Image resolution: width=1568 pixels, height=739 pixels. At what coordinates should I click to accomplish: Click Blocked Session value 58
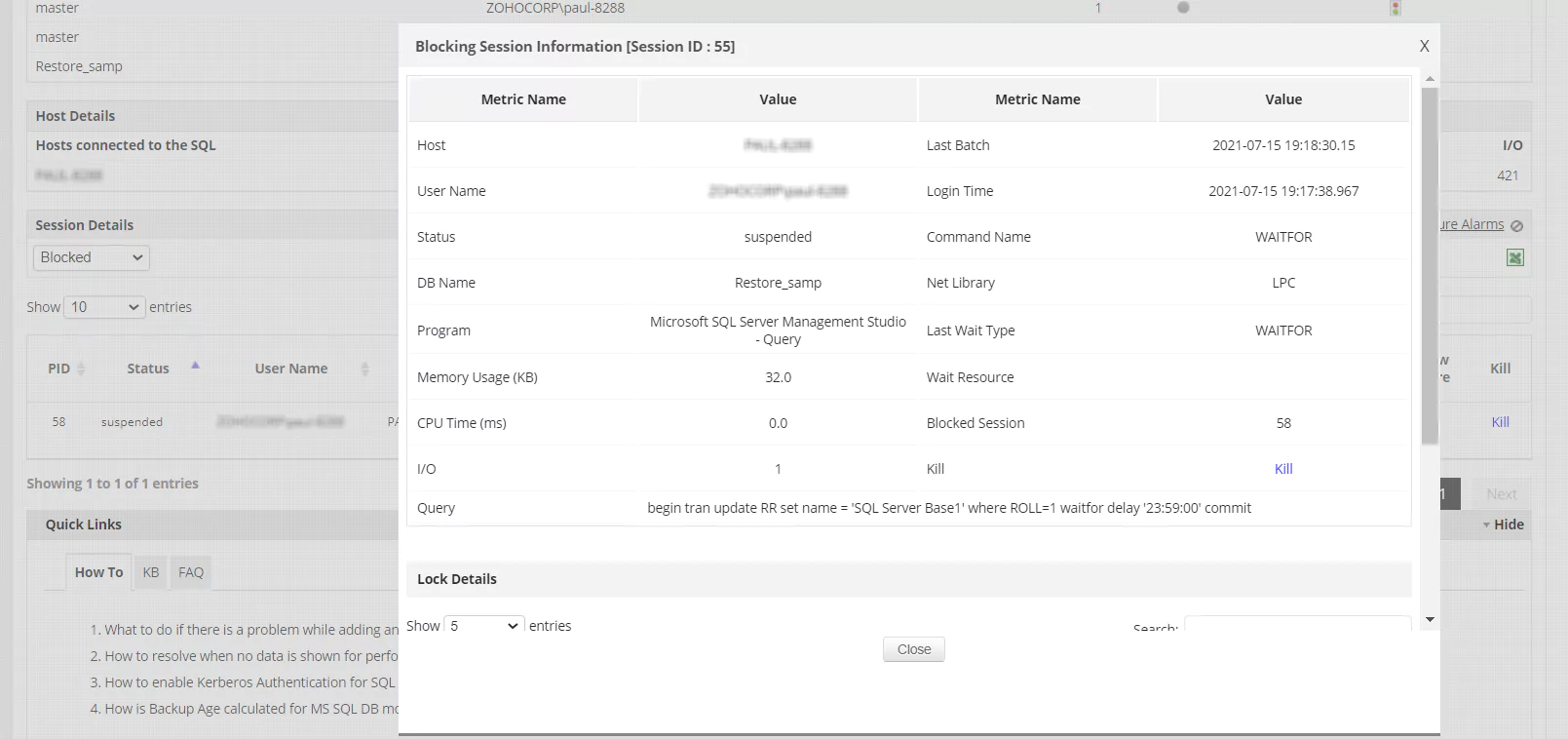(x=1283, y=423)
